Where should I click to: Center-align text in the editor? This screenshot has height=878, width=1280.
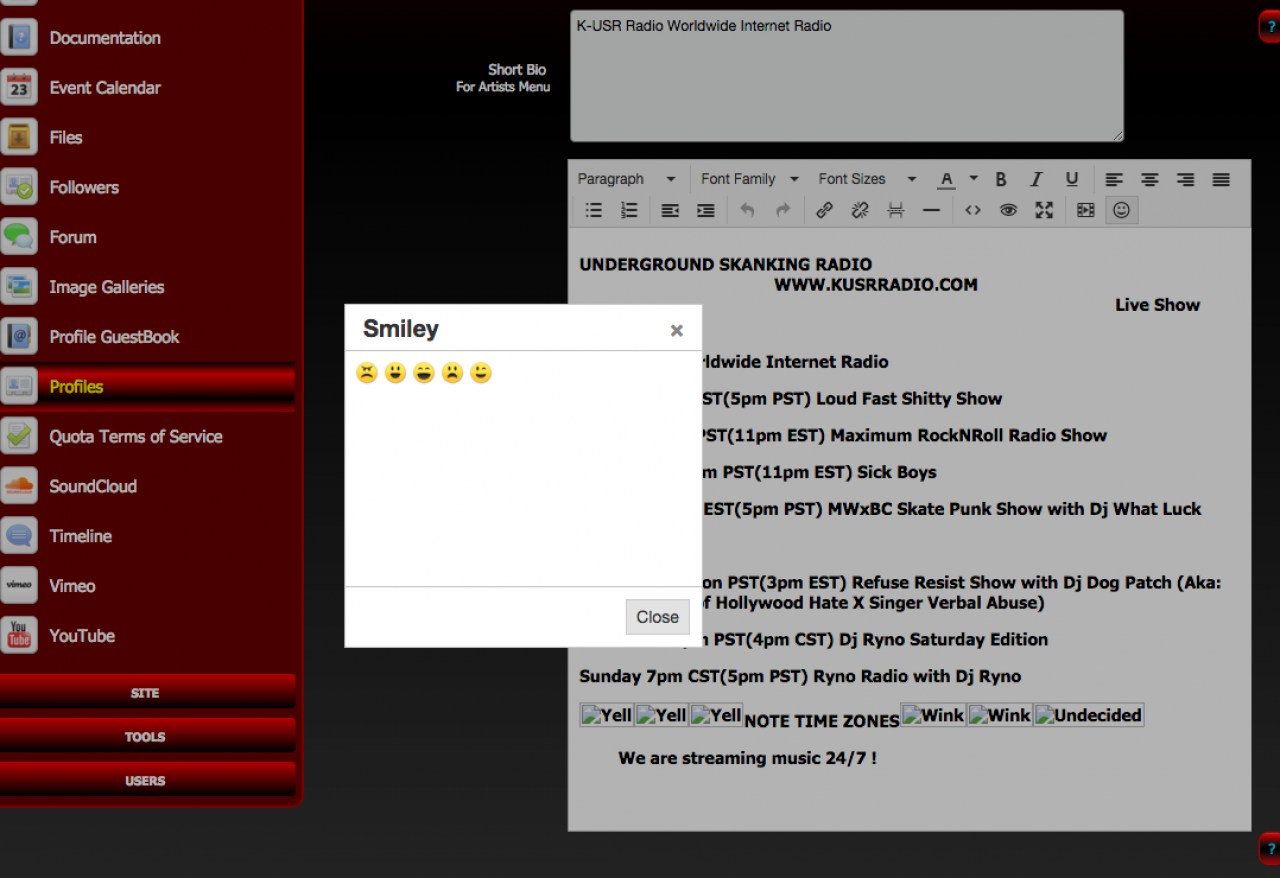pyautogui.click(x=1150, y=179)
